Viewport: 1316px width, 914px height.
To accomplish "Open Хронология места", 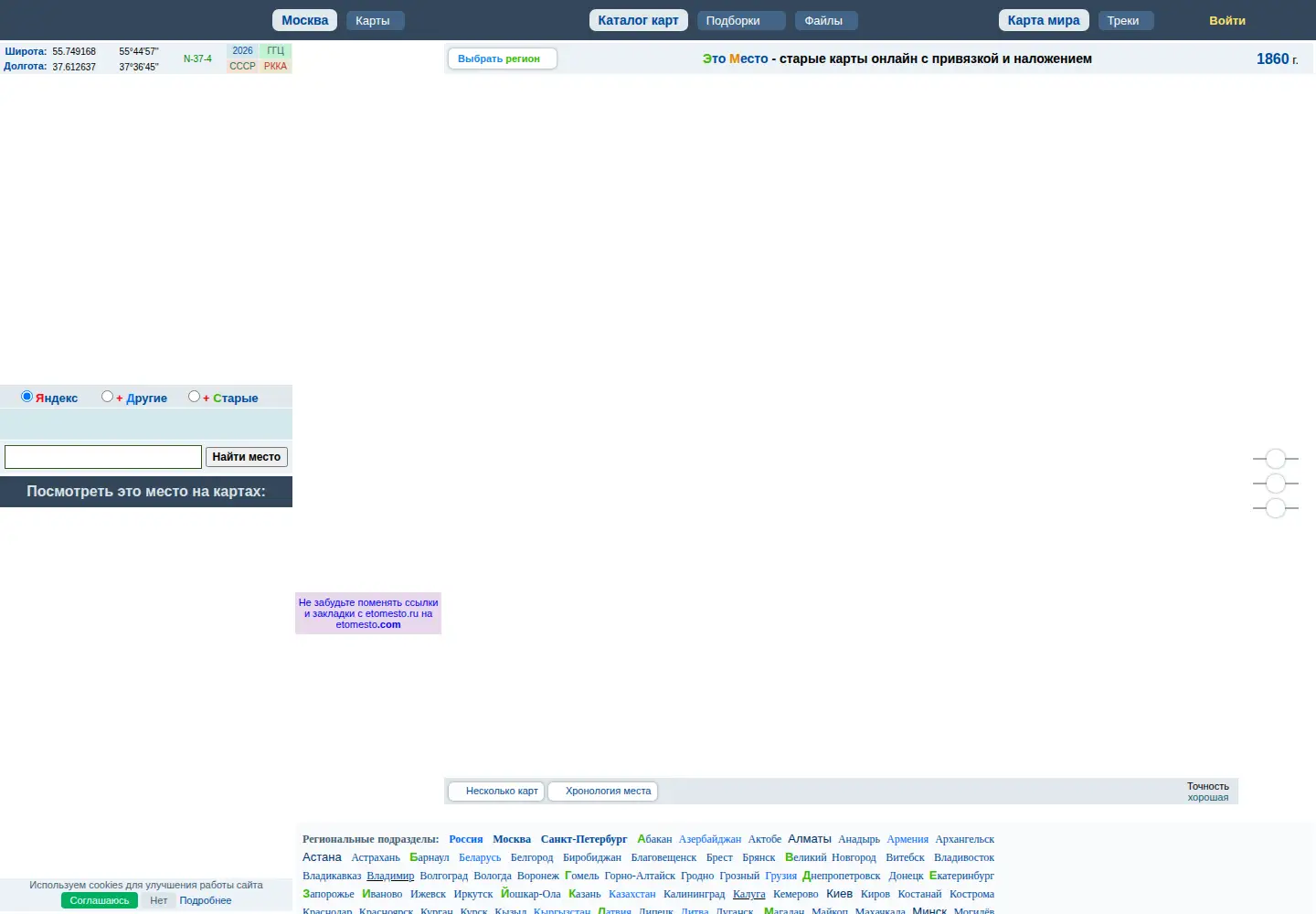I will coord(603,792).
